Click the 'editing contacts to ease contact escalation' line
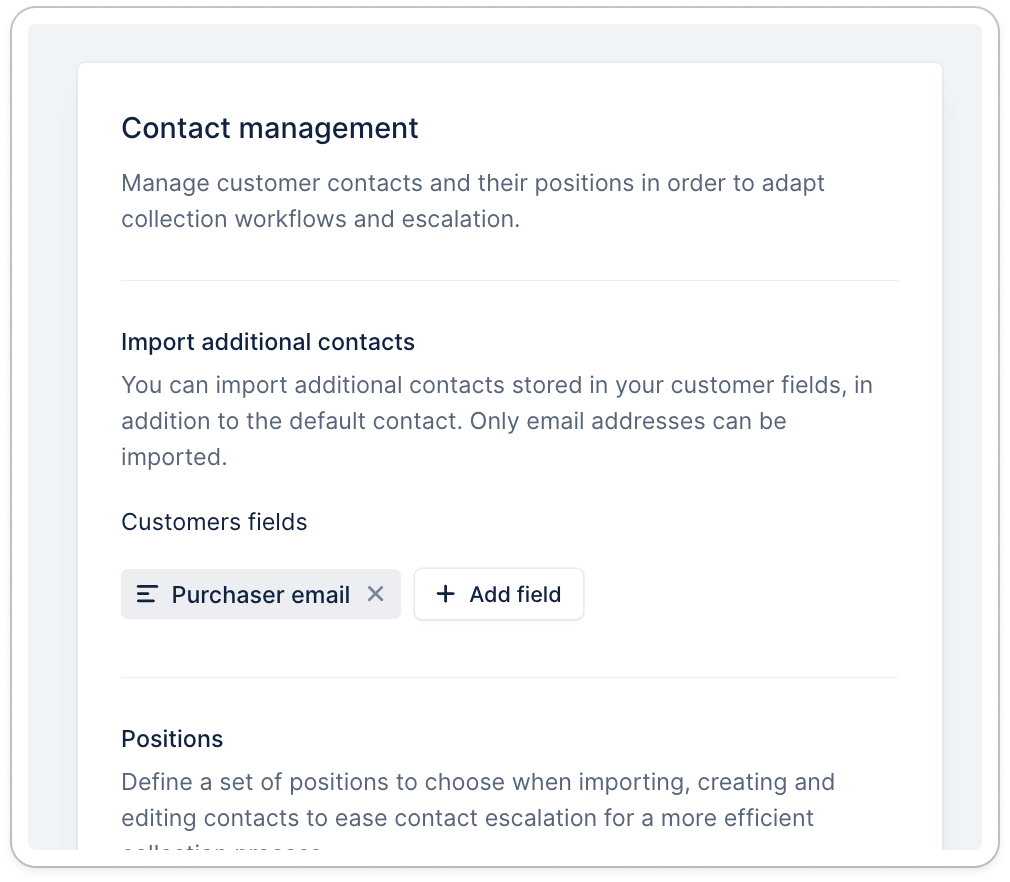This screenshot has height=882, width=1010. point(467,818)
